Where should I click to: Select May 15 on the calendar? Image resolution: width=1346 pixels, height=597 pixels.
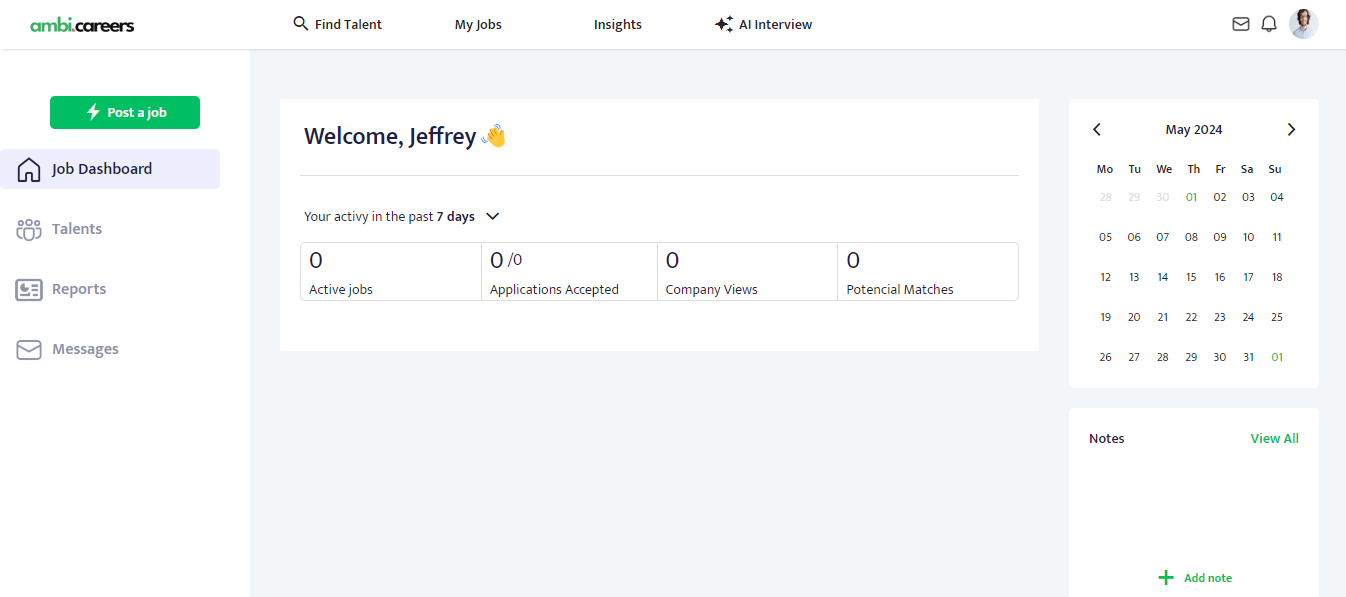point(1191,277)
